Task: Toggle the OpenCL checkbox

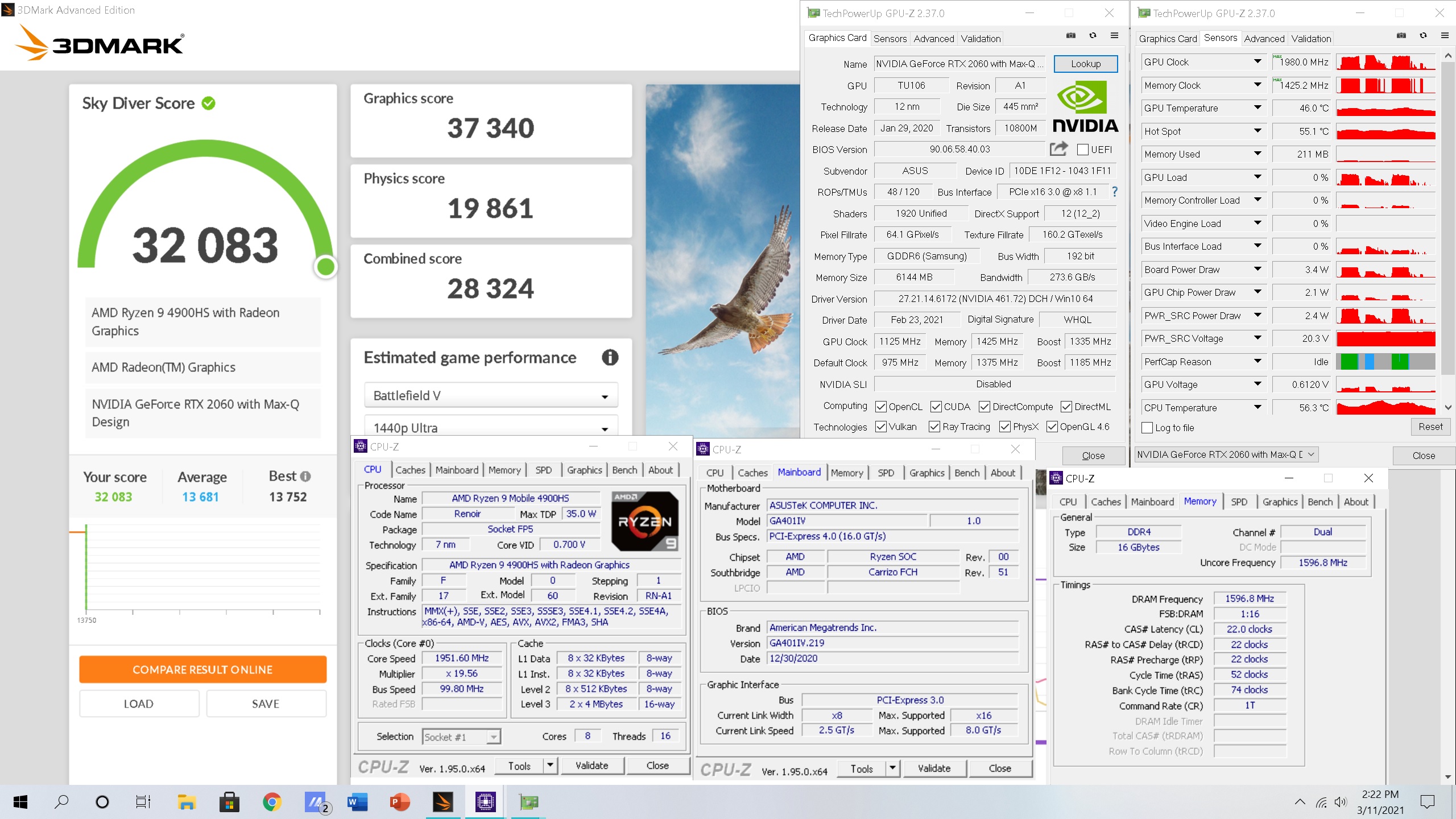Action: (881, 407)
